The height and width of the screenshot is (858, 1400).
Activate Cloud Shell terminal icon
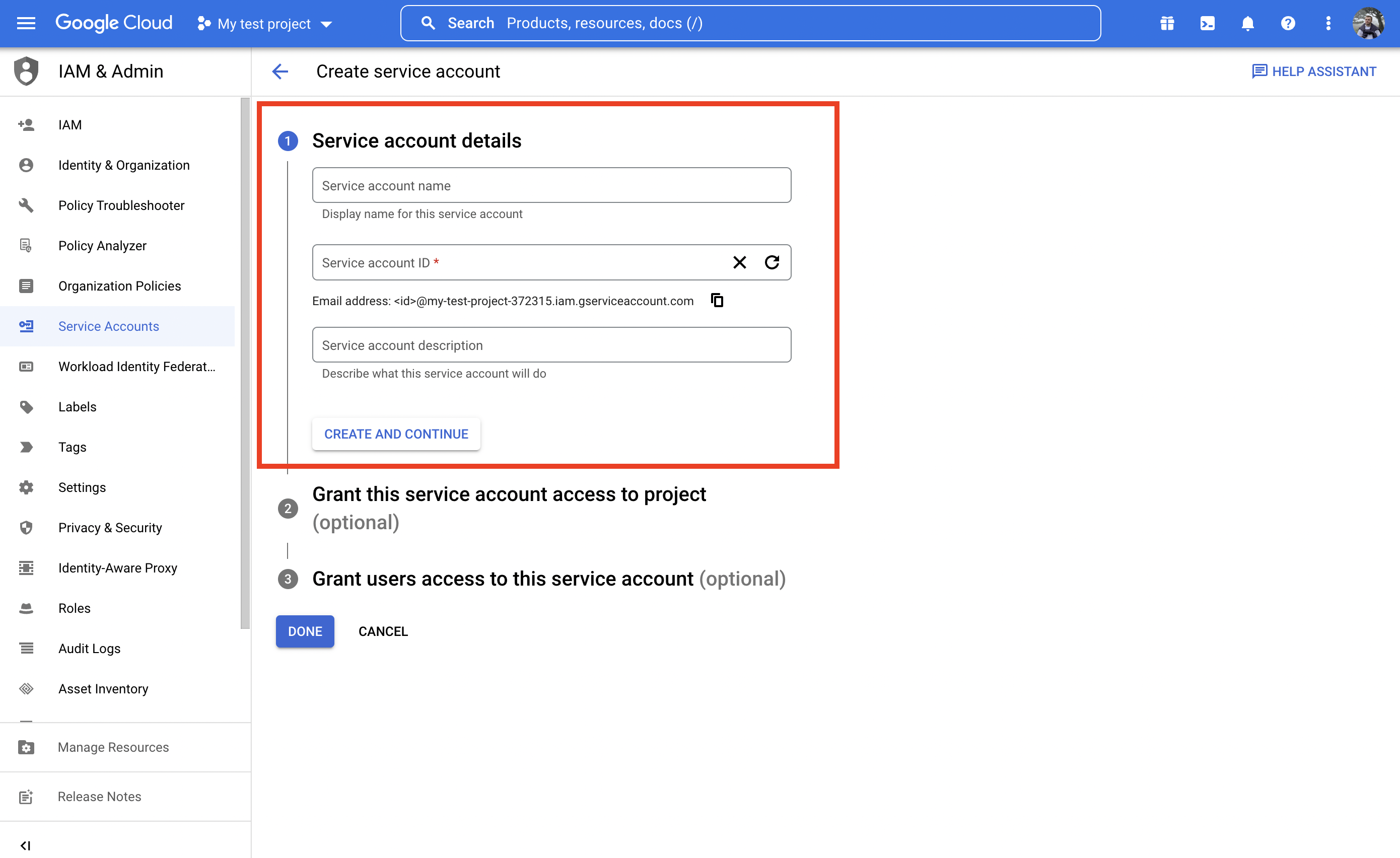click(1207, 23)
